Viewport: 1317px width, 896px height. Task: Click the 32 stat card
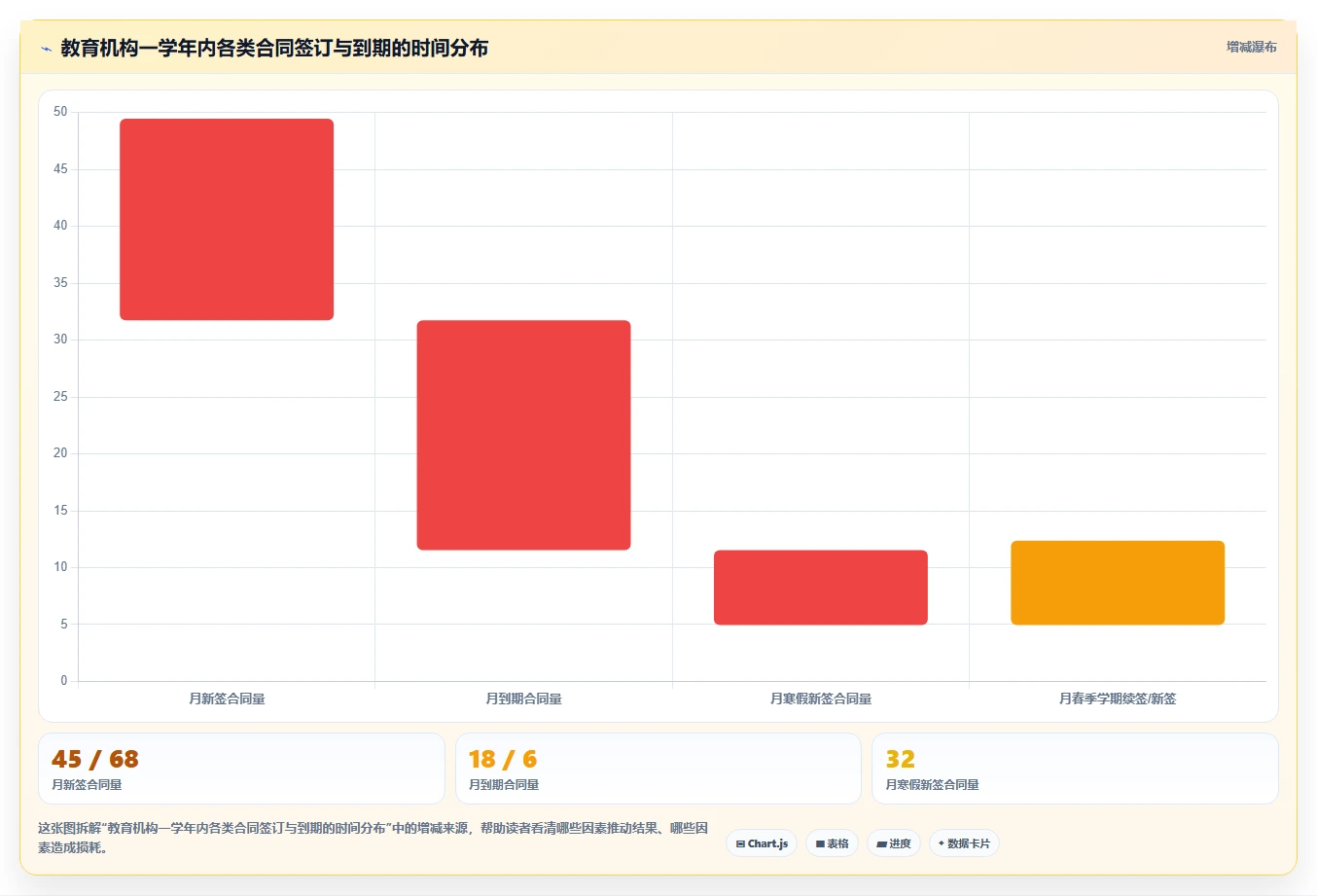pos(1075,769)
